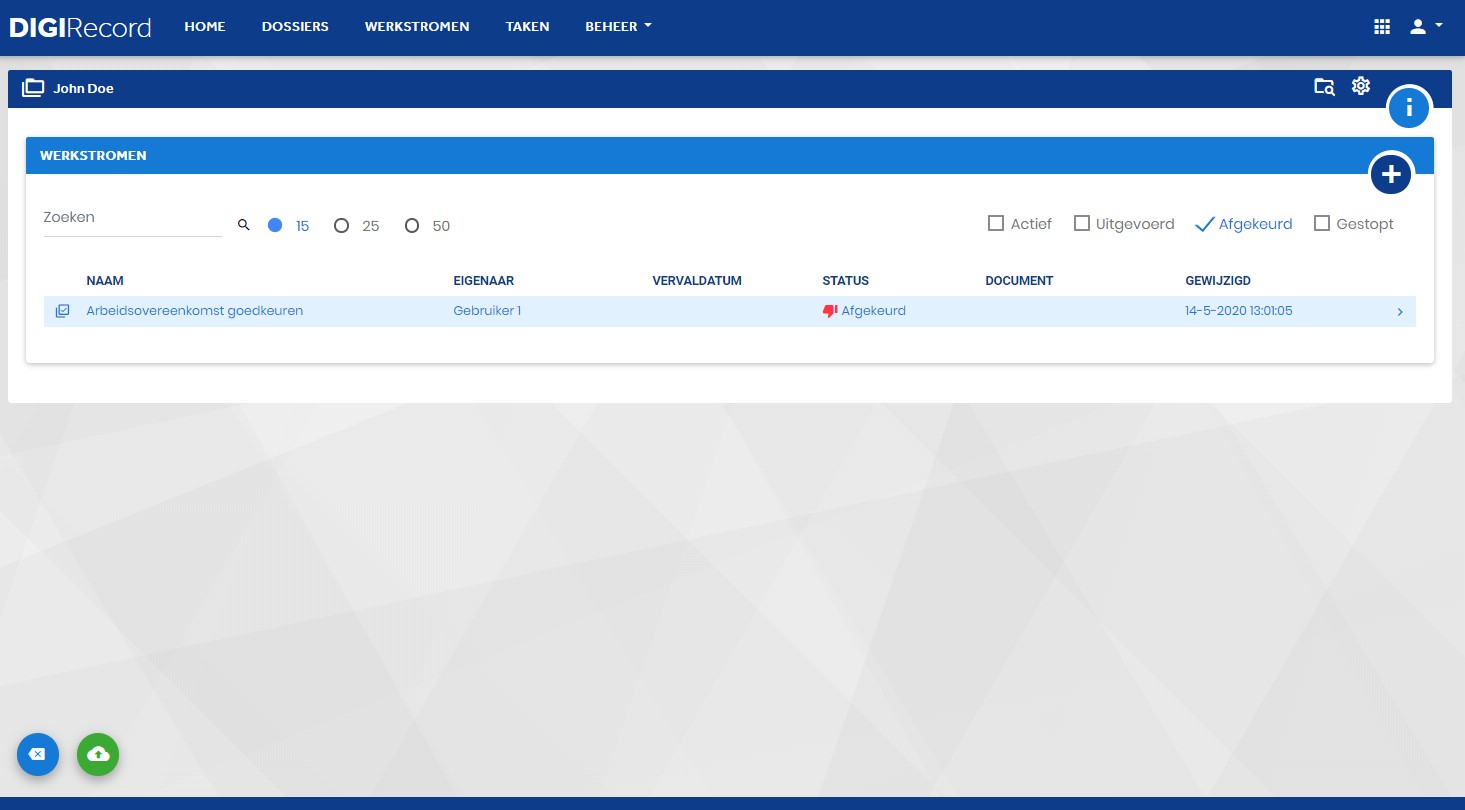1465x810 pixels.
Task: Uncheck the Afgekeurd filter
Action: coord(1205,224)
